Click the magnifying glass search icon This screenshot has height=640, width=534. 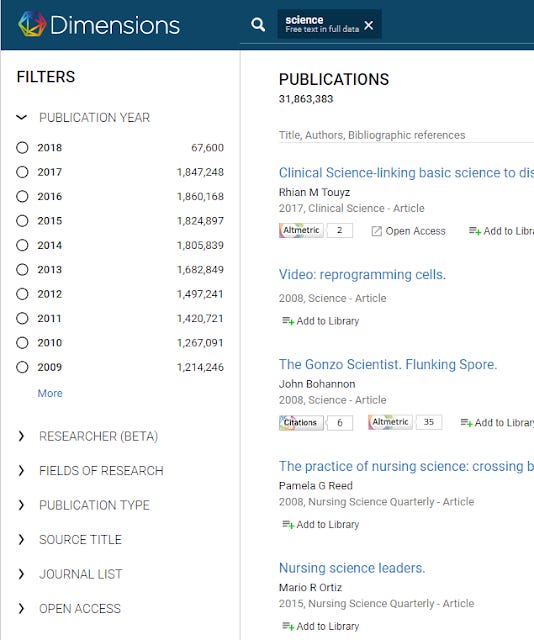[x=258, y=25]
